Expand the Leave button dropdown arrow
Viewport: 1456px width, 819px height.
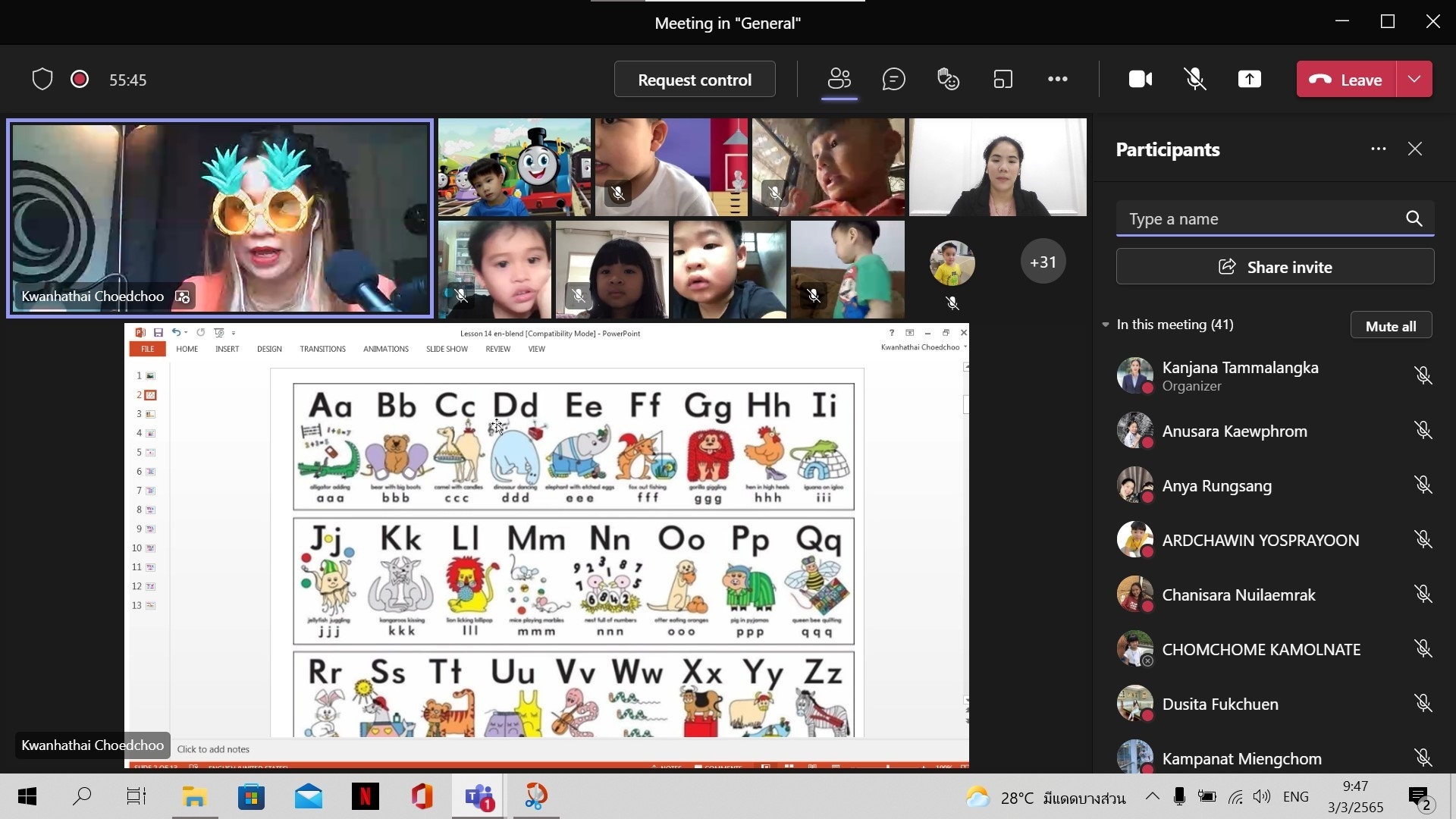point(1414,80)
